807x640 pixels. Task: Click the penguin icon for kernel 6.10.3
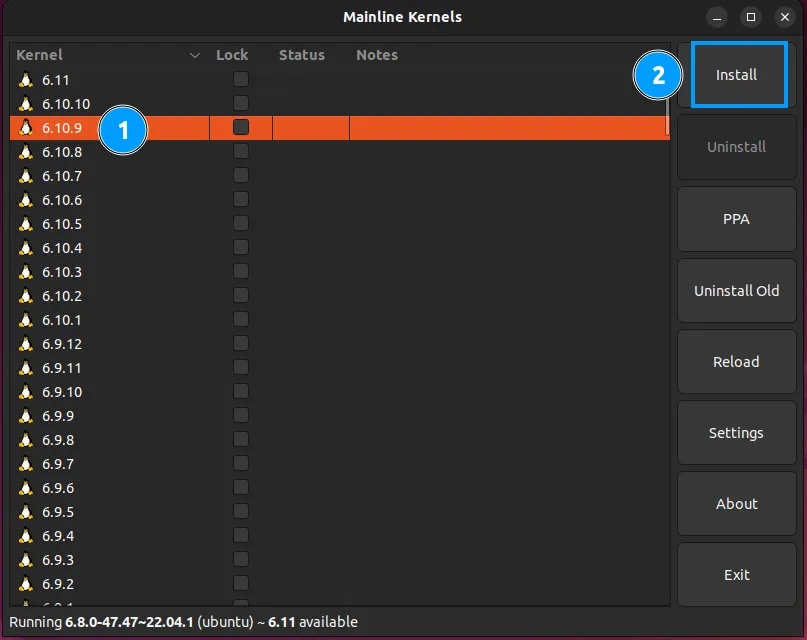[26, 272]
